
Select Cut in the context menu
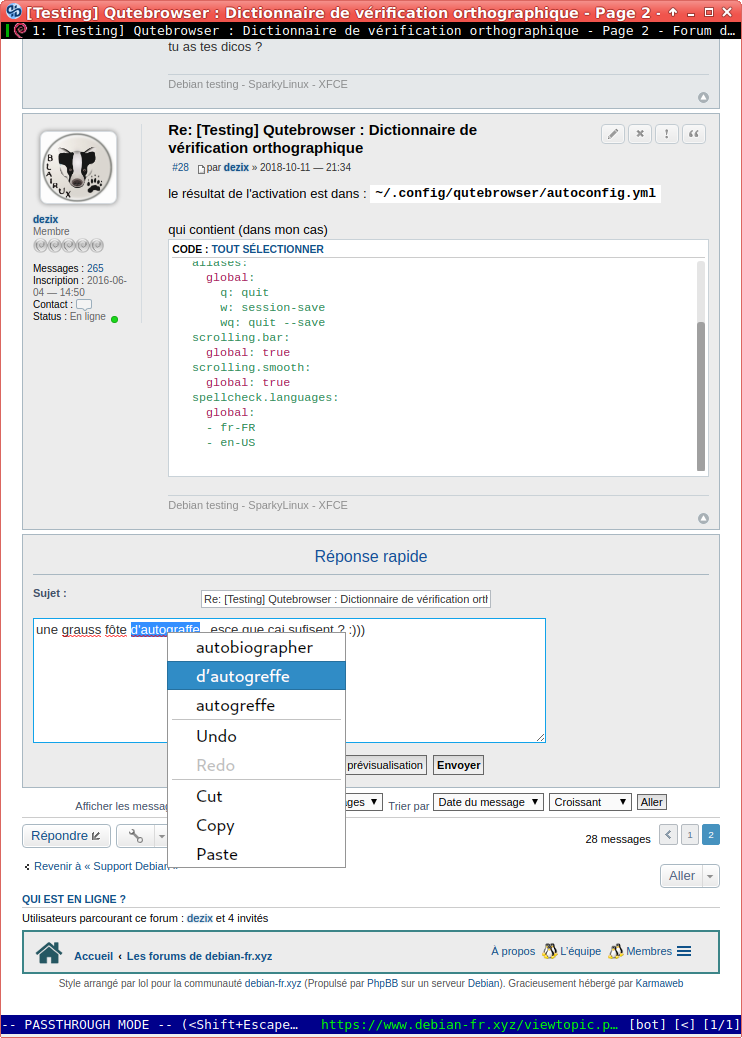(256, 796)
